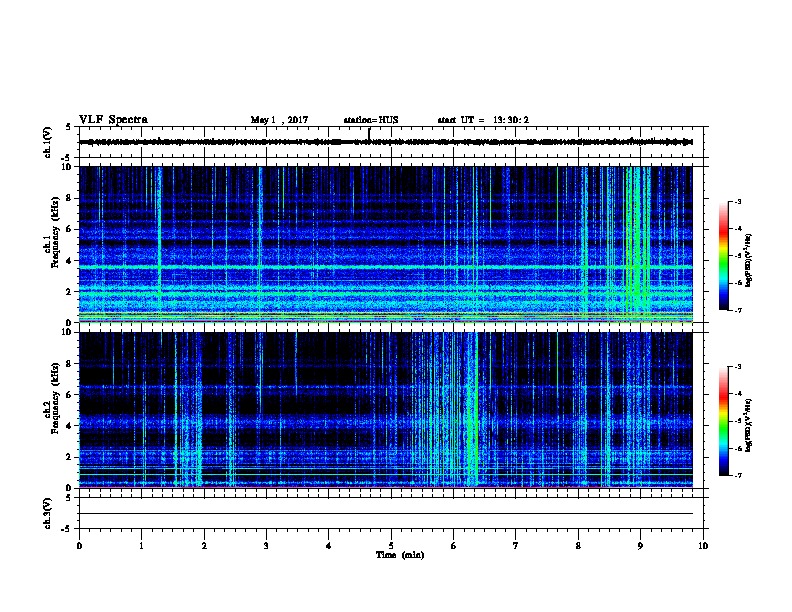
Task: Click the ch.1 spectrogram color scale bar
Action: click(723, 256)
